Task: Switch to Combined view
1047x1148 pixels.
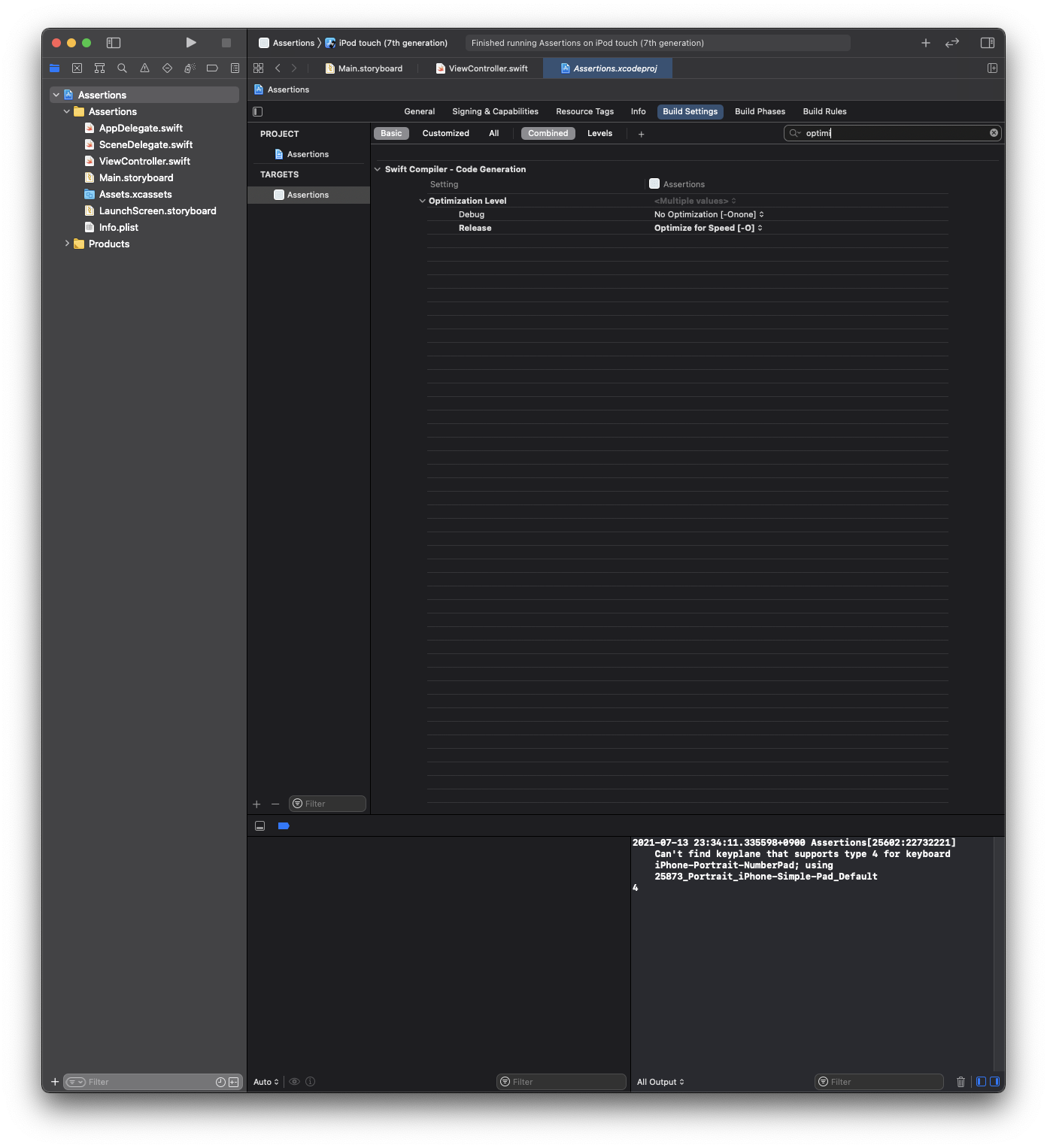Action: tap(548, 133)
